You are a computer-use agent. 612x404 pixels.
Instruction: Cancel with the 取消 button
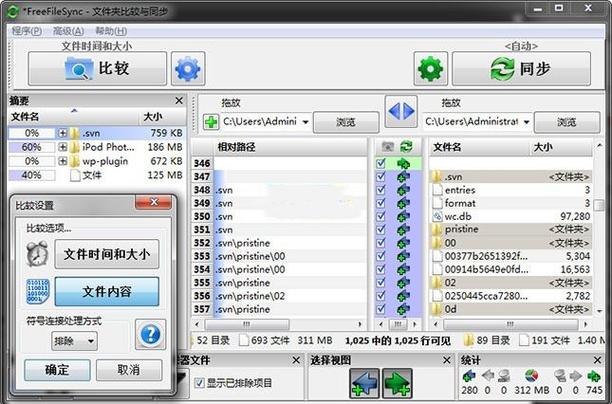[129, 369]
